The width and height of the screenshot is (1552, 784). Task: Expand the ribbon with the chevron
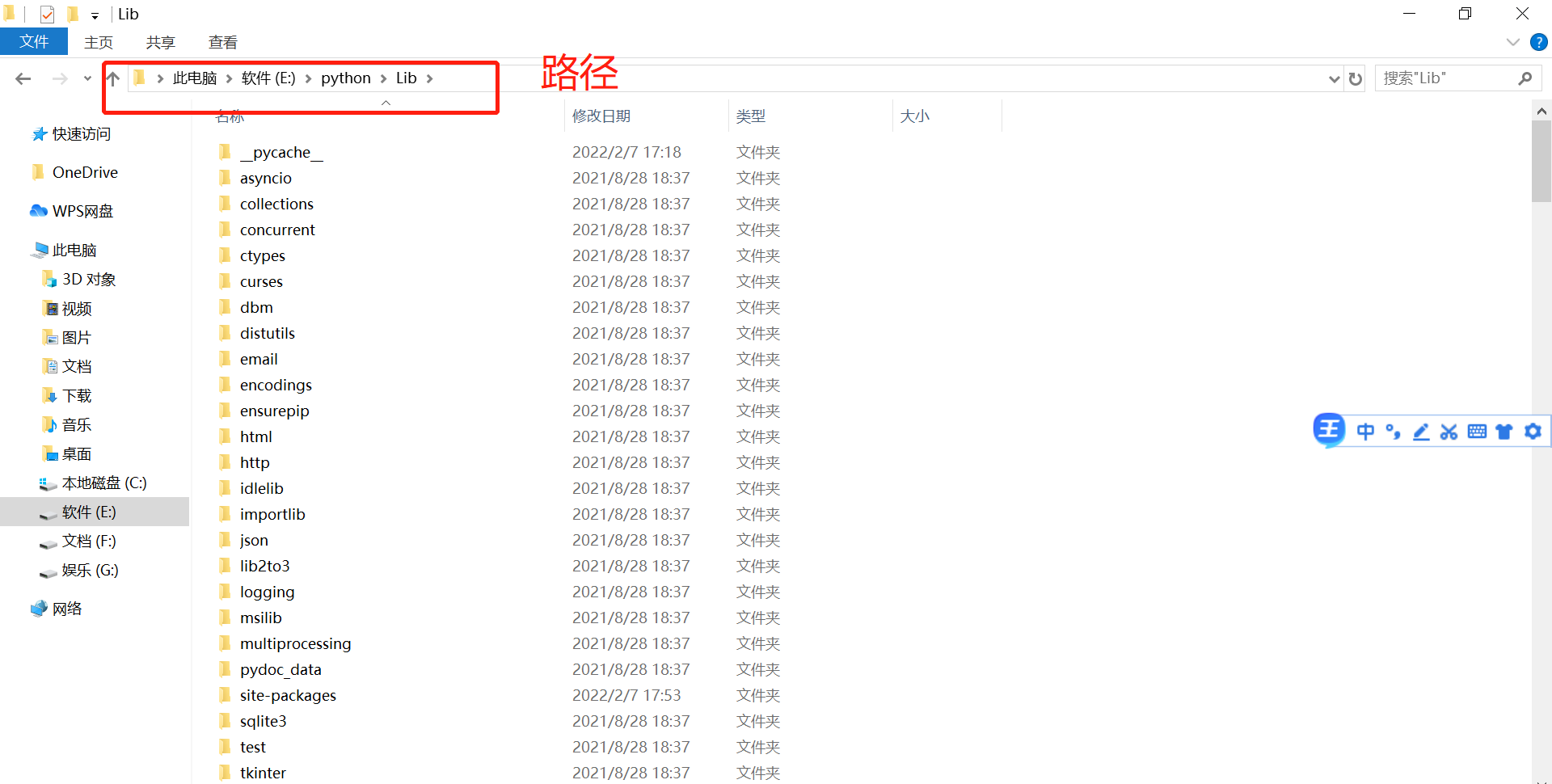pyautogui.click(x=1513, y=42)
